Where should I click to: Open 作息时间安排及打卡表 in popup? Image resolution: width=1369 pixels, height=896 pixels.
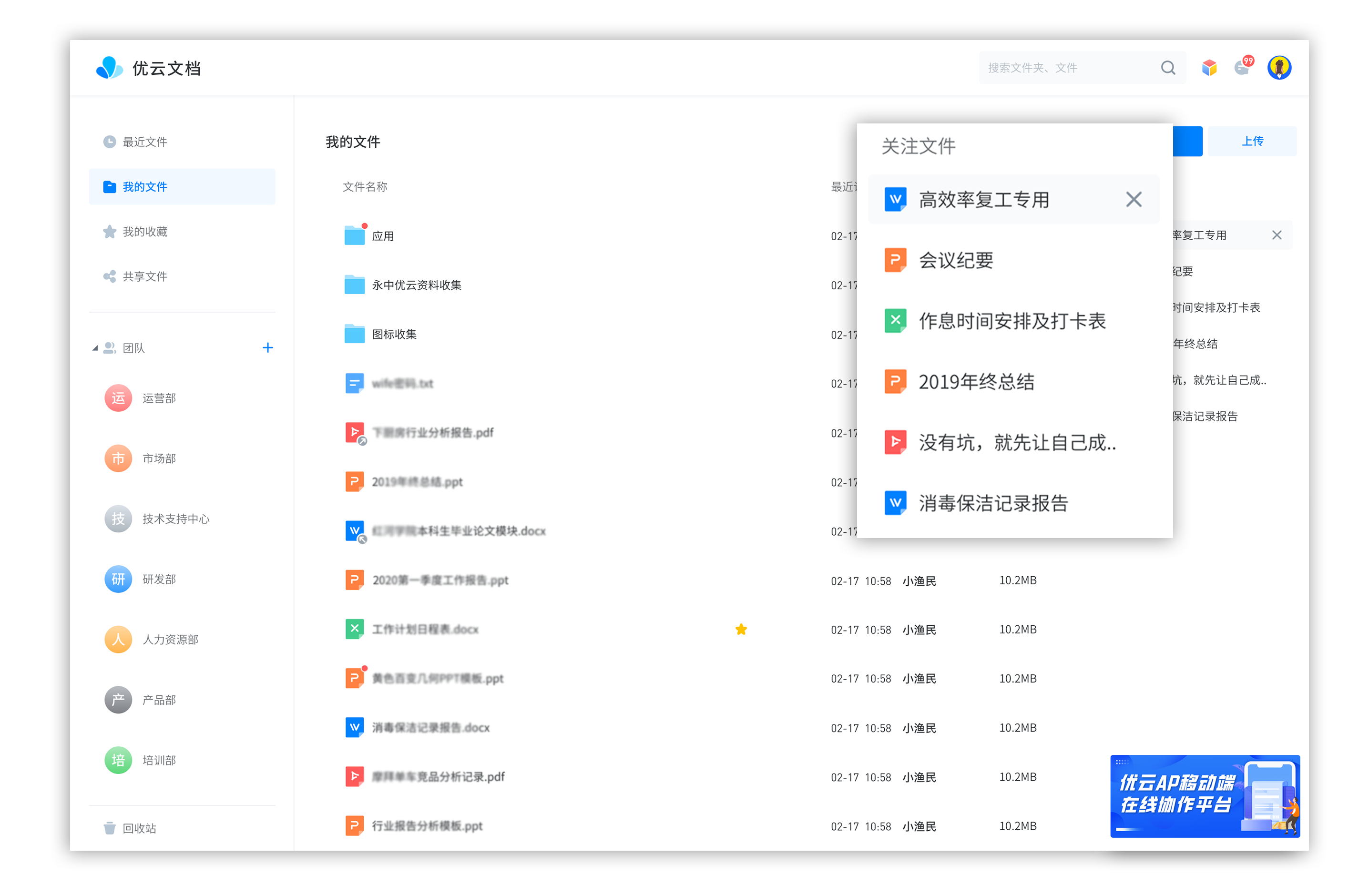click(1013, 321)
